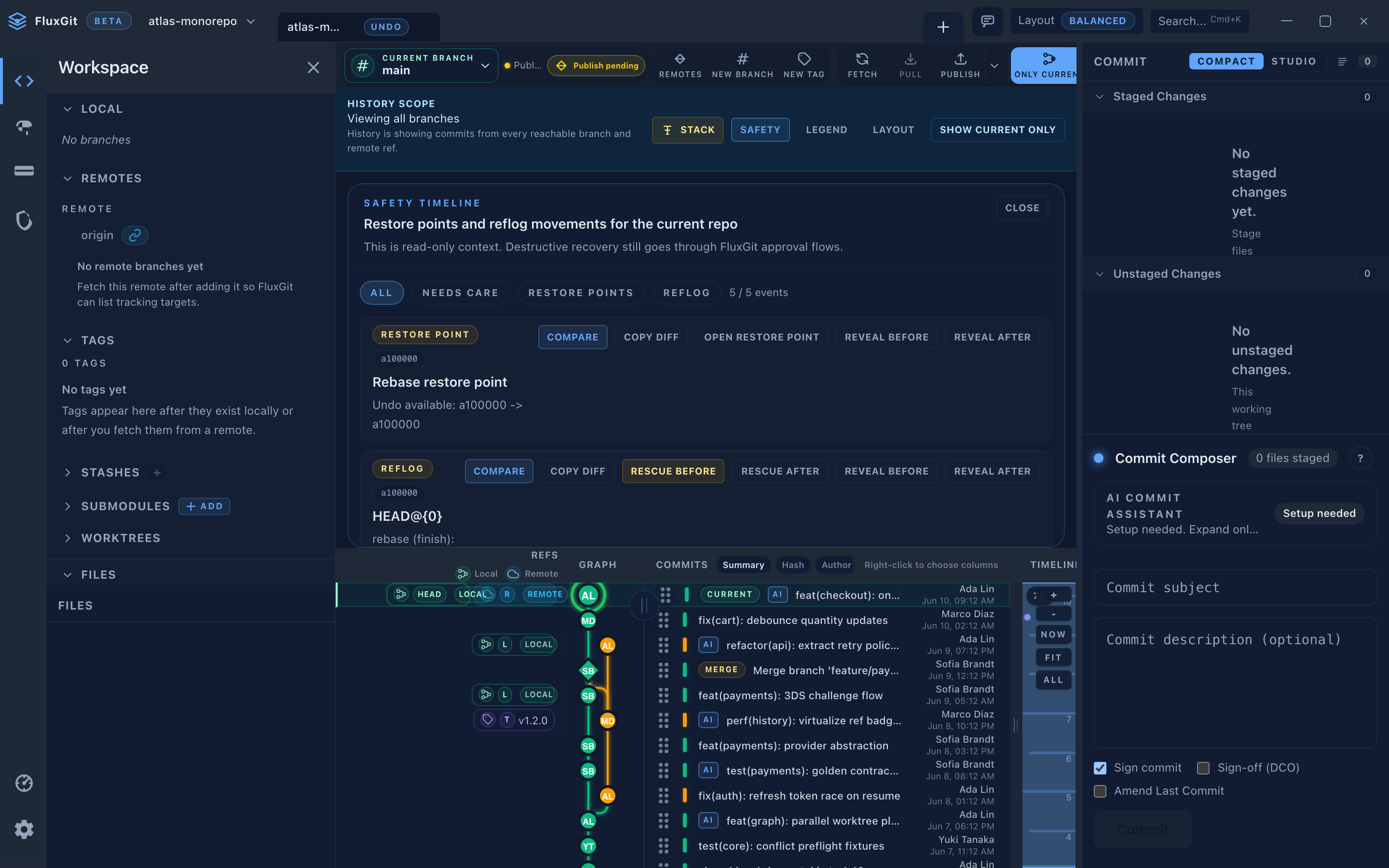Screen dimensions: 1389x868
Task: Open the current branch main dropdown
Action: click(422, 66)
